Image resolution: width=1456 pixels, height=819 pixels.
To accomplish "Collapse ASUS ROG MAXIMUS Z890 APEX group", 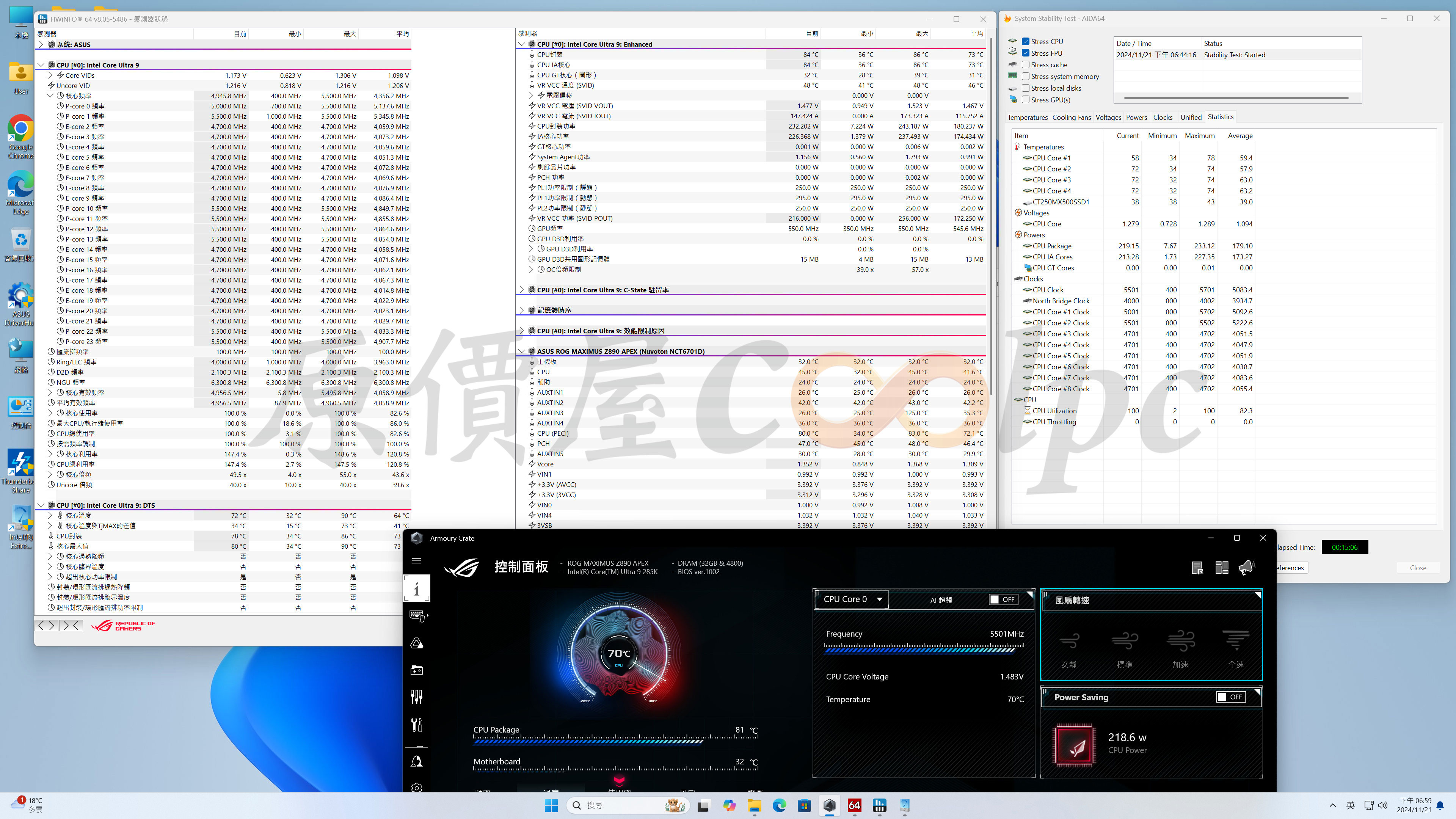I will tap(522, 351).
